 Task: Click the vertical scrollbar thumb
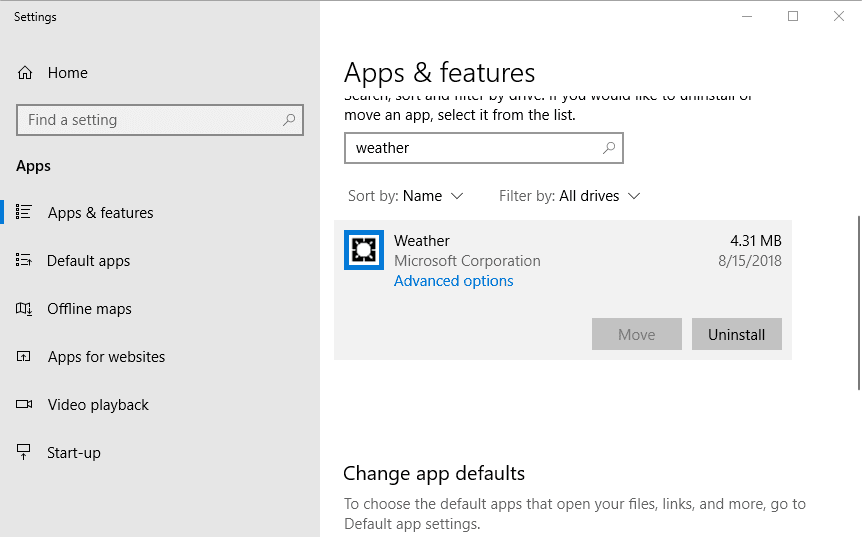point(859,303)
